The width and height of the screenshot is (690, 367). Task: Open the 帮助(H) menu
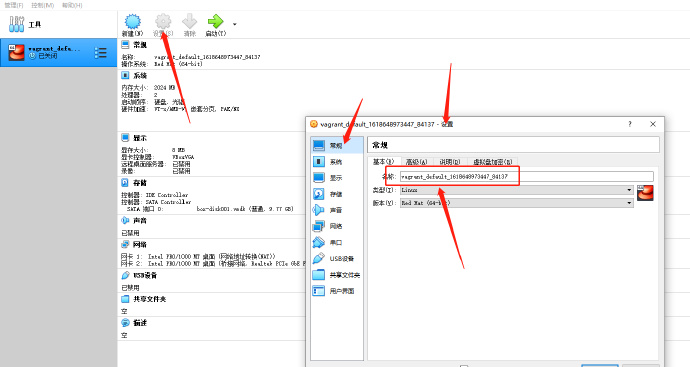tap(72, 5)
